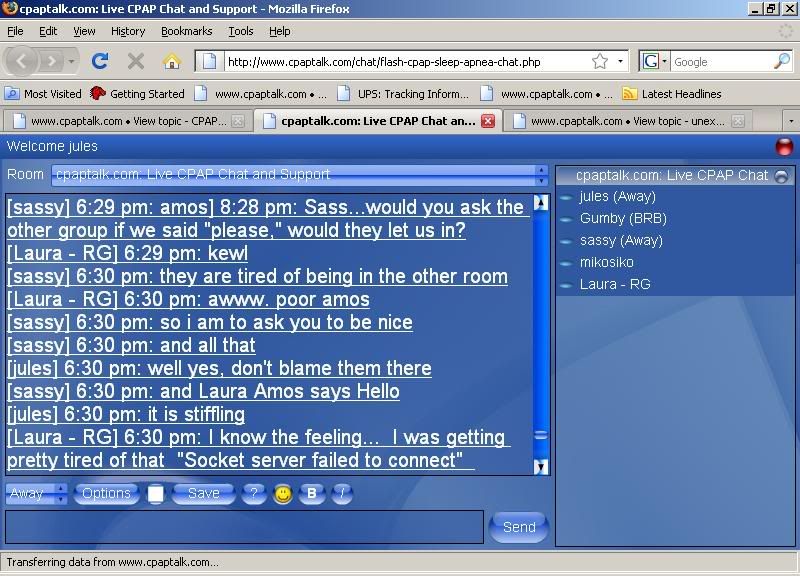800x576 pixels.
Task: Toggle bold text formatting in chat
Action: click(x=312, y=494)
